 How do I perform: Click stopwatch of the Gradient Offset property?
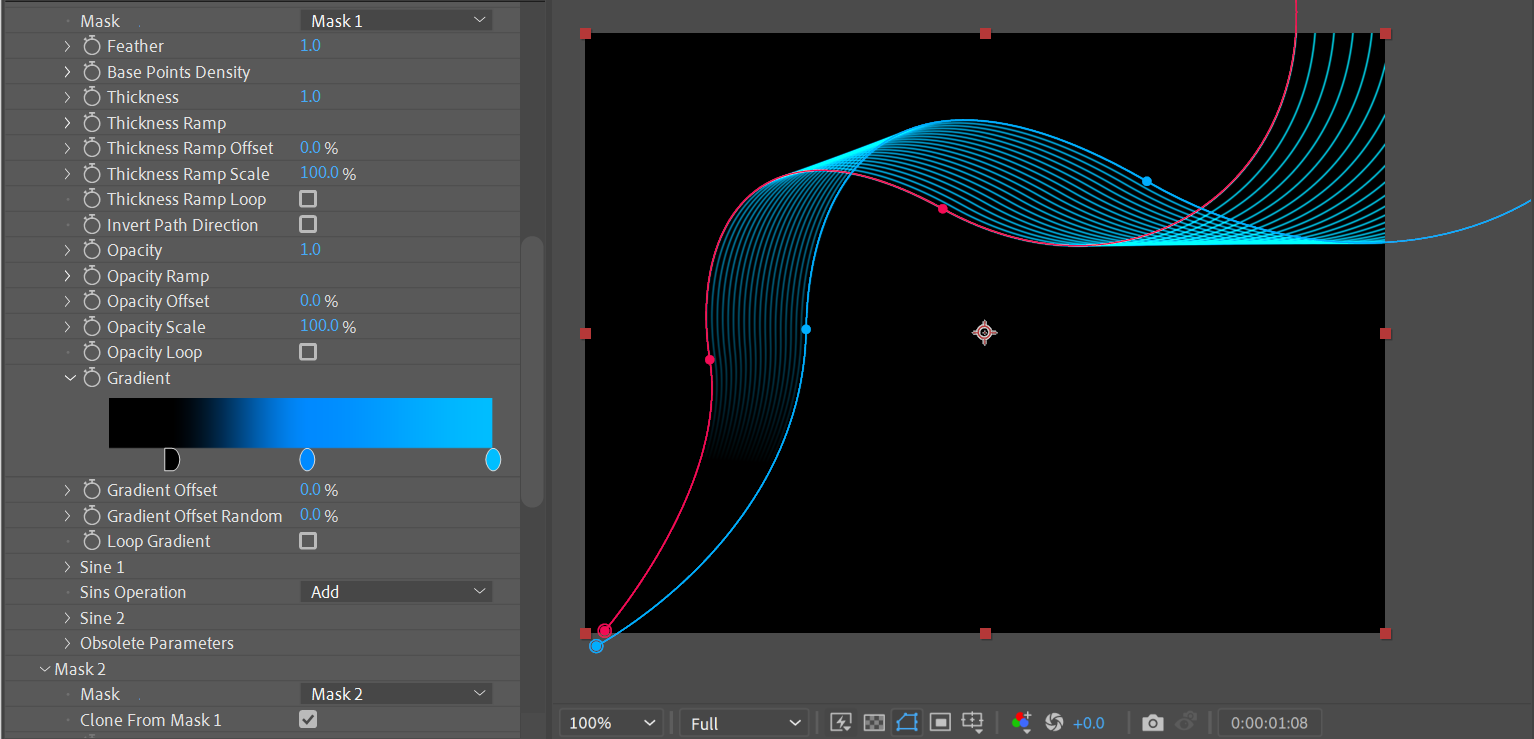[x=92, y=490]
